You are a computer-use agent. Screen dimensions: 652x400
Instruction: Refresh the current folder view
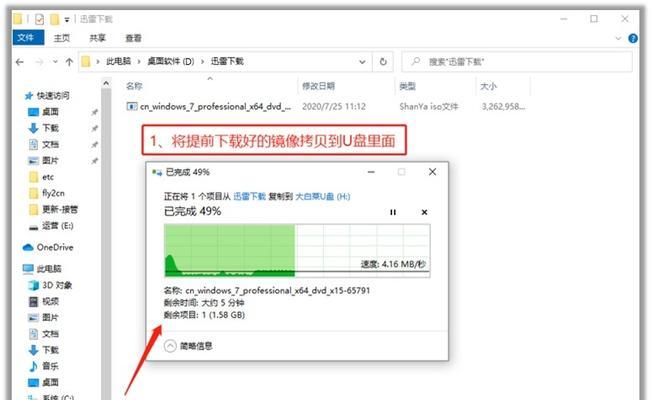click(383, 62)
